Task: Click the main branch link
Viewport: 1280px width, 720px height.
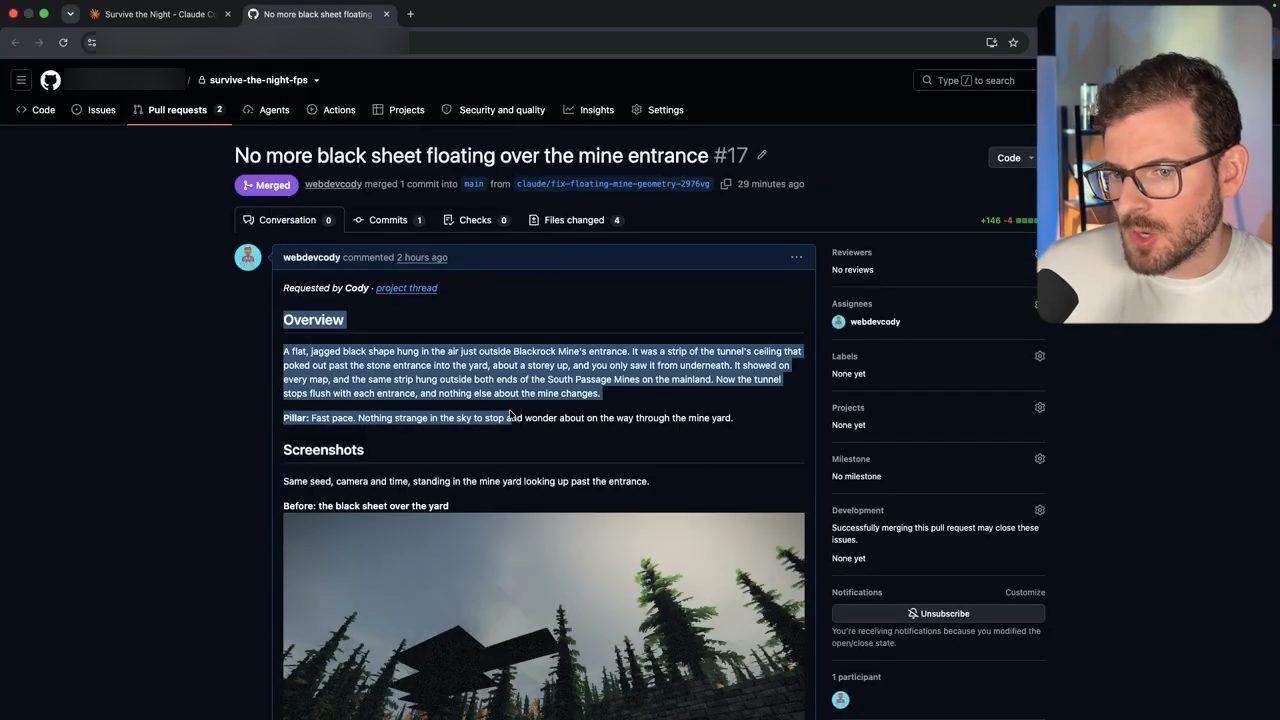Action: click(x=474, y=184)
